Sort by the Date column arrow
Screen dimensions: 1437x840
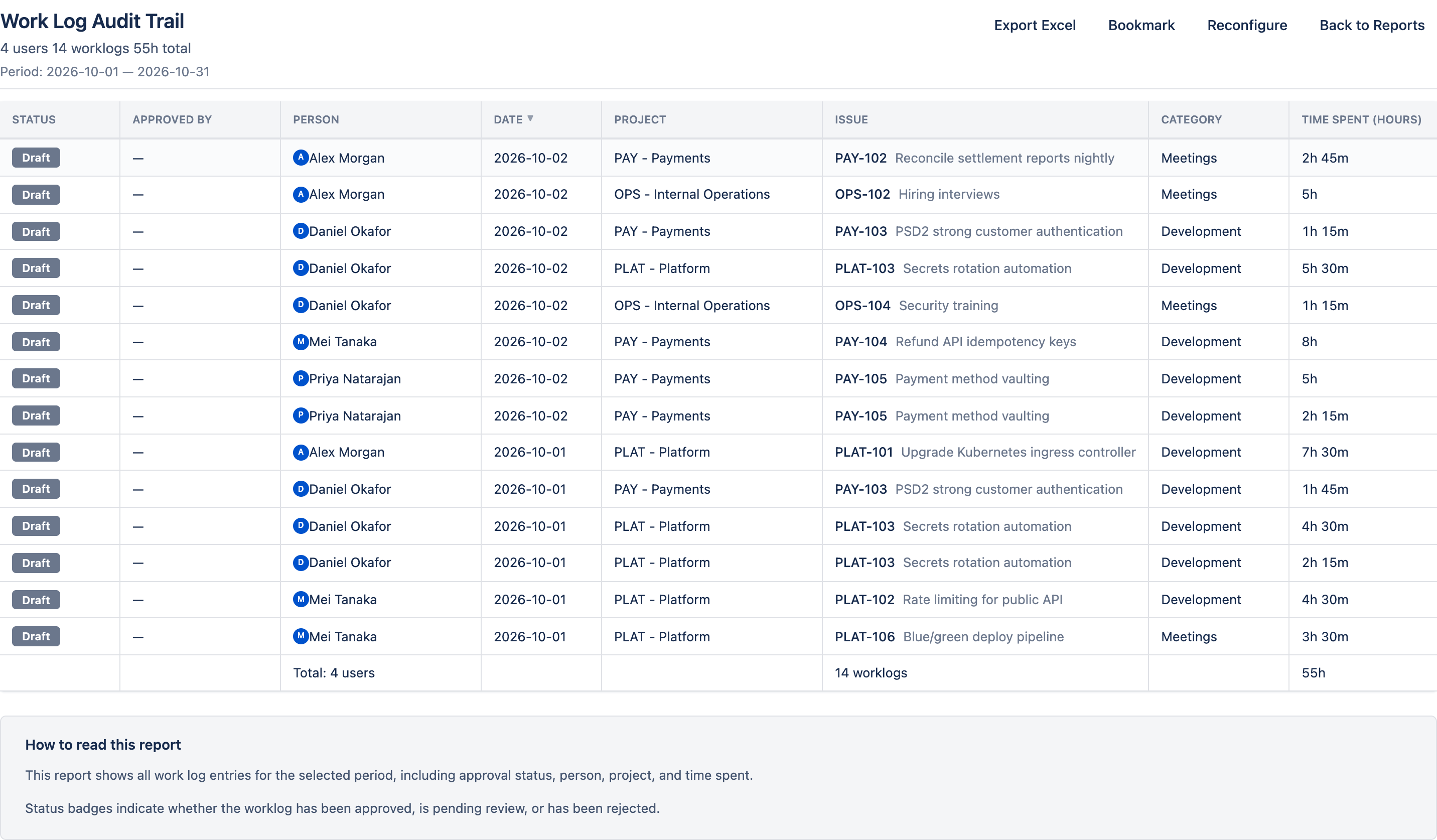[530, 118]
